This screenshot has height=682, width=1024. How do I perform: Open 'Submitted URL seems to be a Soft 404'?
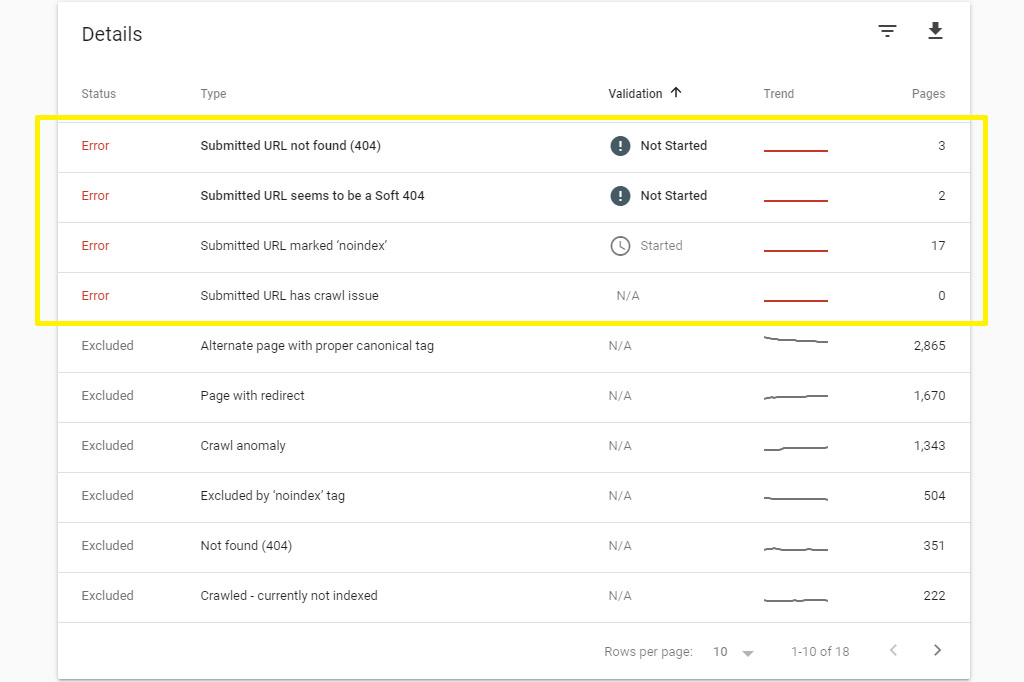tap(514, 196)
